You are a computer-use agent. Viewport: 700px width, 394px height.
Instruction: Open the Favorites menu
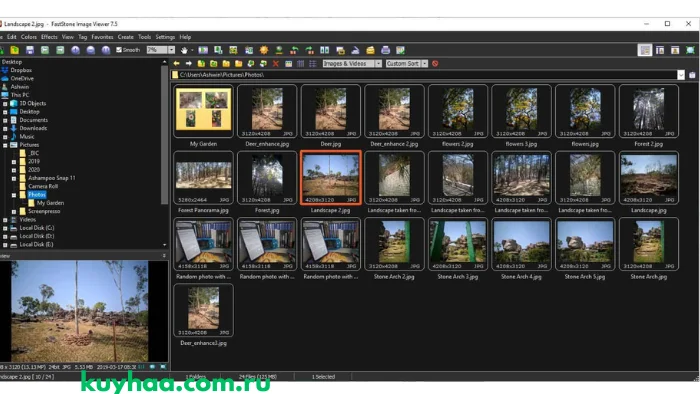tap(102, 37)
